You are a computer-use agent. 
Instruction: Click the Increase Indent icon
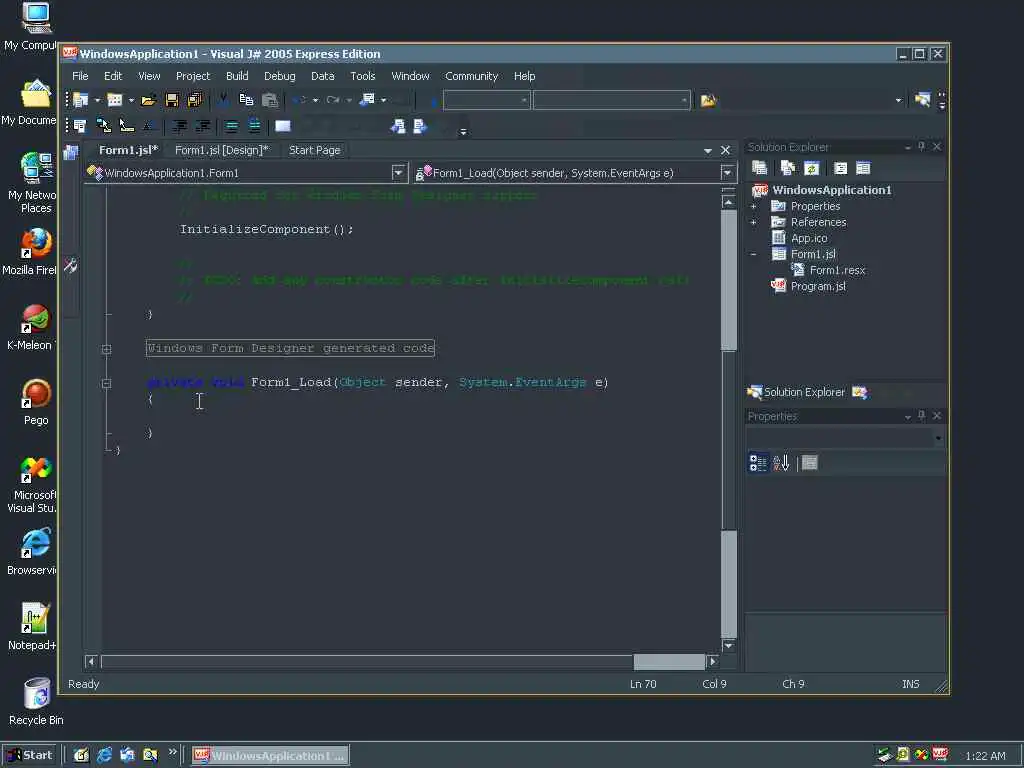(203, 126)
